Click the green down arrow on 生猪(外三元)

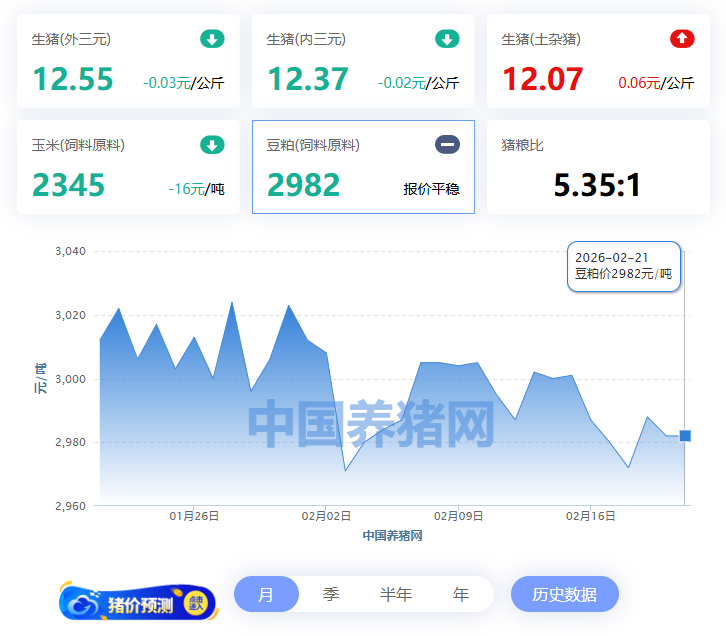tap(212, 39)
